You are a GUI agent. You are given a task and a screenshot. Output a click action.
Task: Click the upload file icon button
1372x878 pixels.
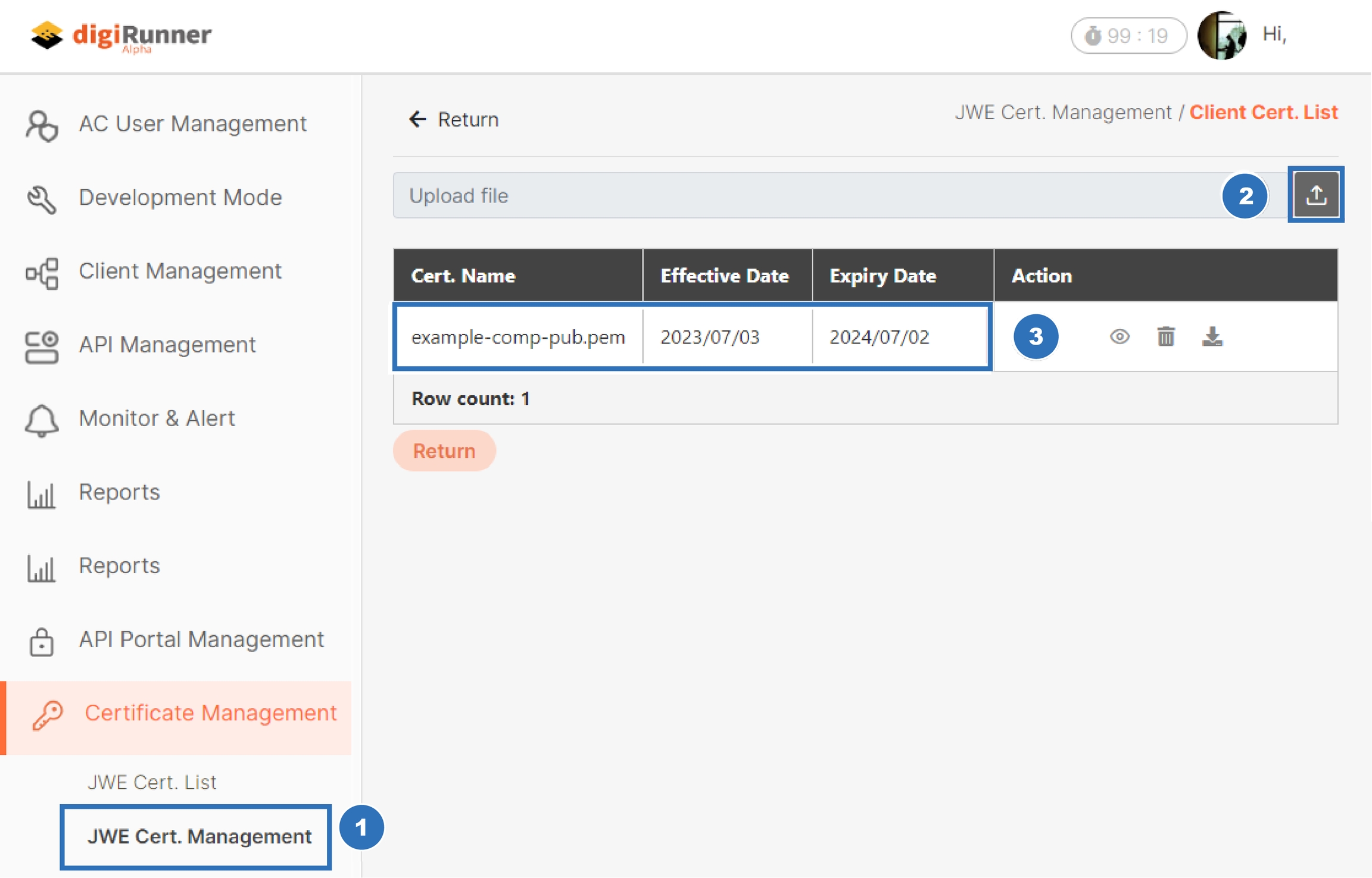click(x=1315, y=195)
